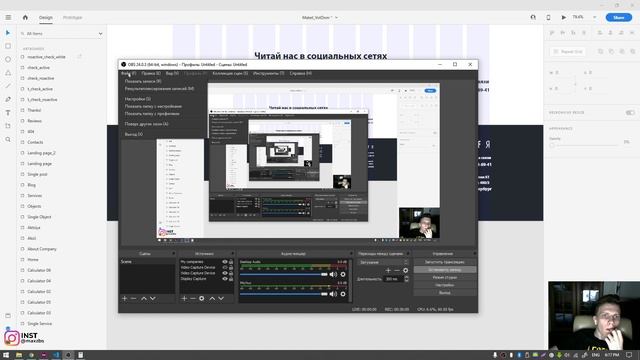
Task: Add a new scene in OBS
Action: click(x=124, y=299)
